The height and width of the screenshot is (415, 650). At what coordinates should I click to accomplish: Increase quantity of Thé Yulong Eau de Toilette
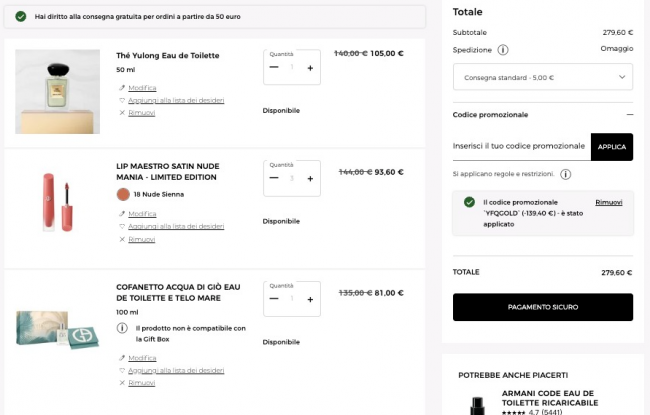point(310,68)
